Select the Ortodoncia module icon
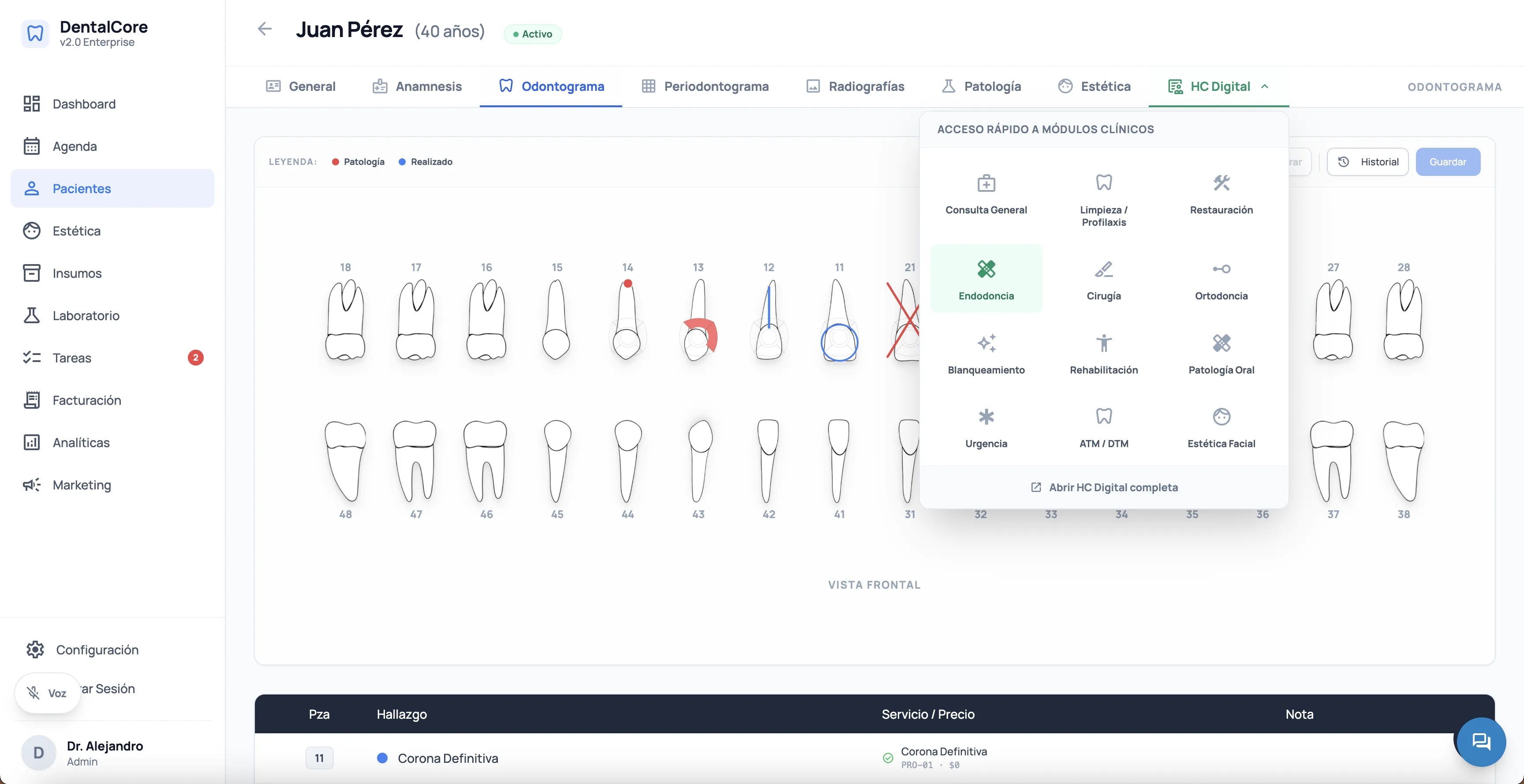Image resolution: width=1524 pixels, height=784 pixels. [x=1221, y=269]
